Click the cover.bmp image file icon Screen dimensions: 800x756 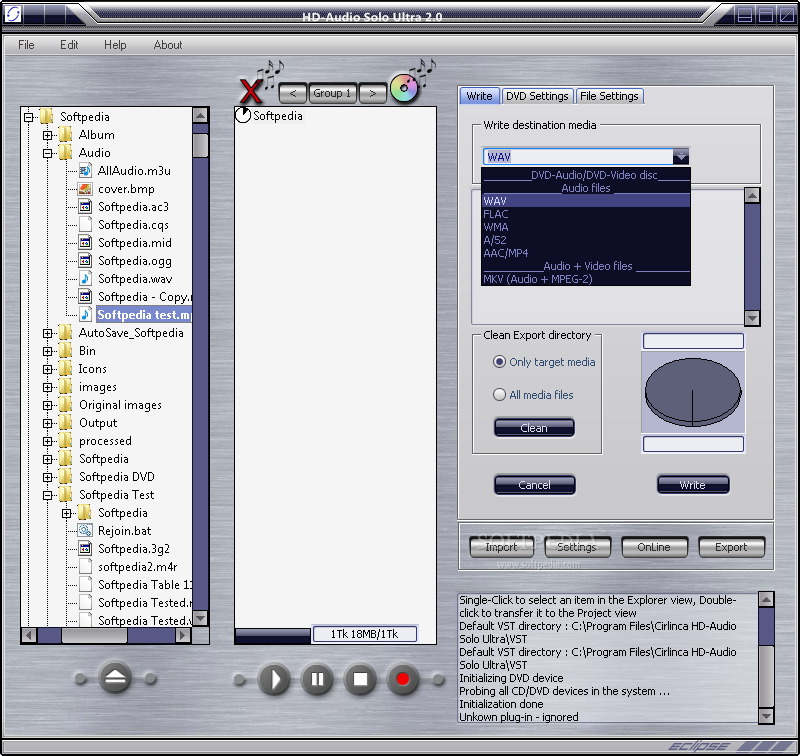pyautogui.click(x=85, y=189)
